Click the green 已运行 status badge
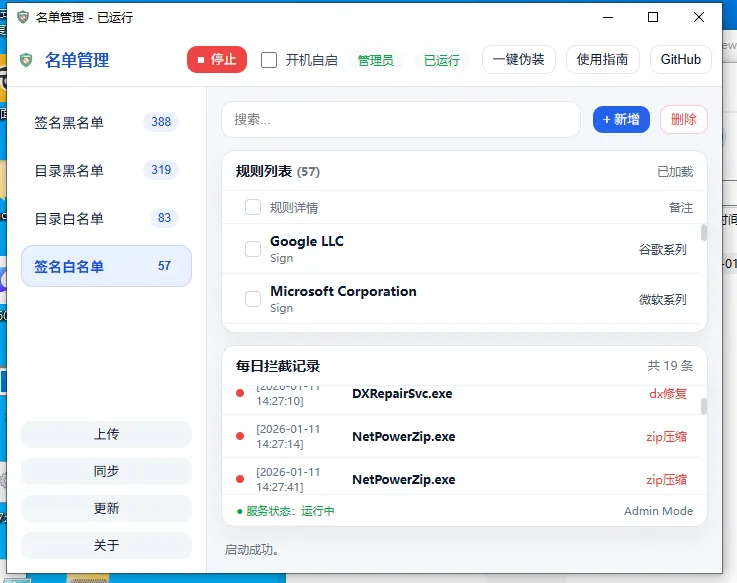The height and width of the screenshot is (583, 737). point(441,60)
